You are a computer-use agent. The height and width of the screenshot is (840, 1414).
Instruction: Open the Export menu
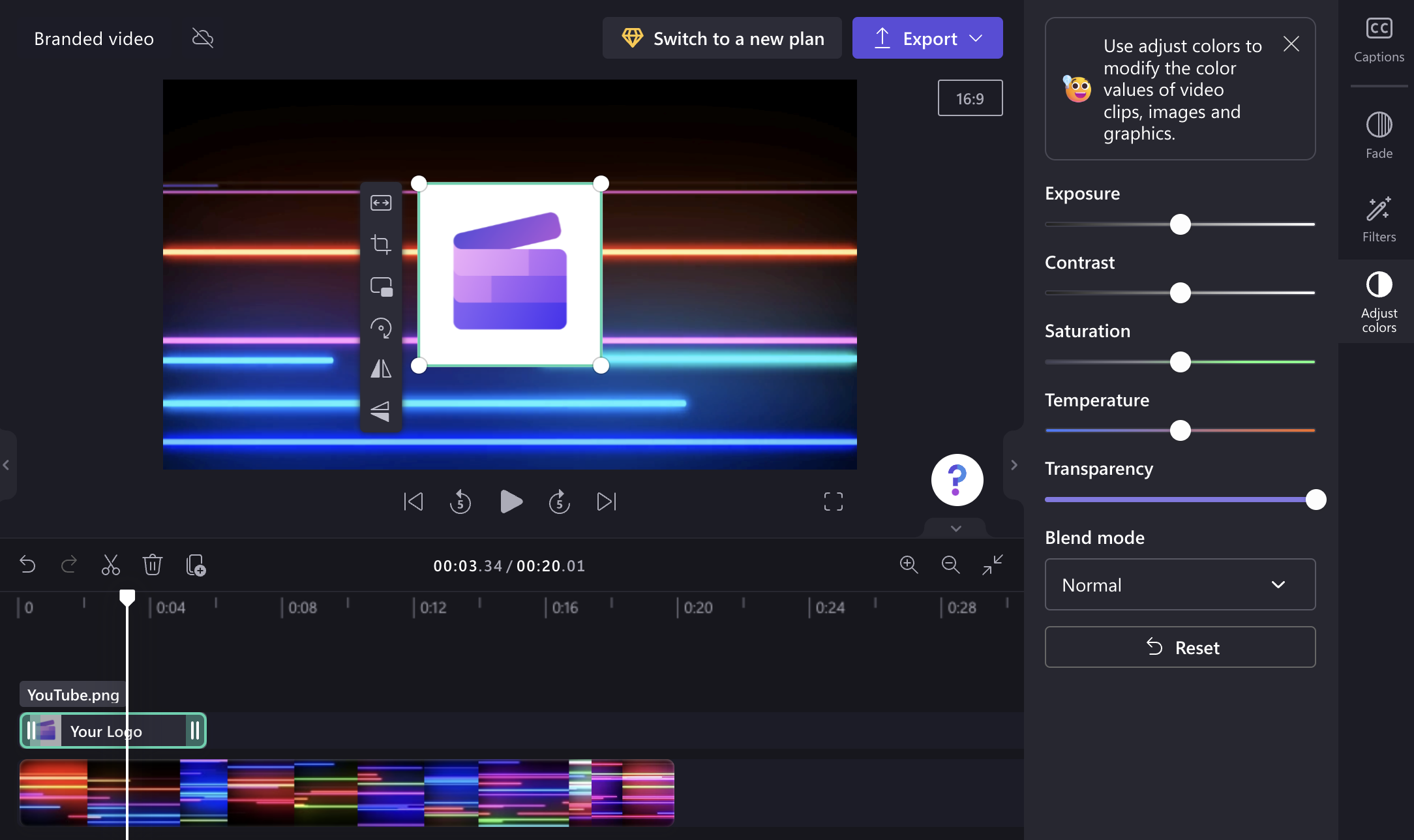(975, 38)
